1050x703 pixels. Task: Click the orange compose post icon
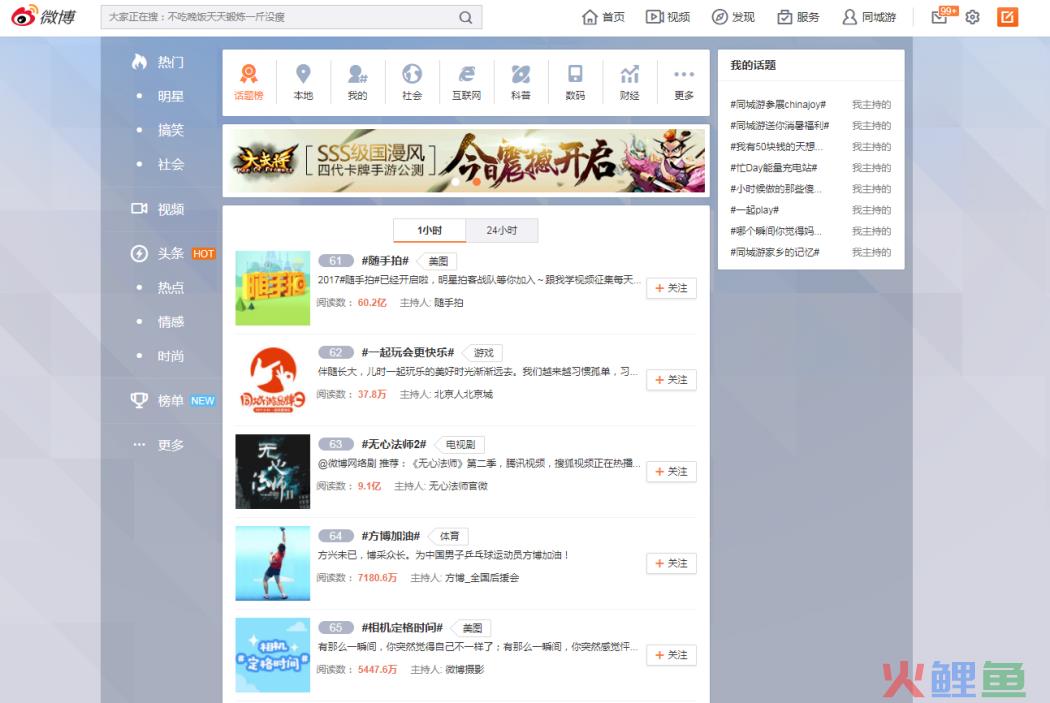tap(1007, 17)
